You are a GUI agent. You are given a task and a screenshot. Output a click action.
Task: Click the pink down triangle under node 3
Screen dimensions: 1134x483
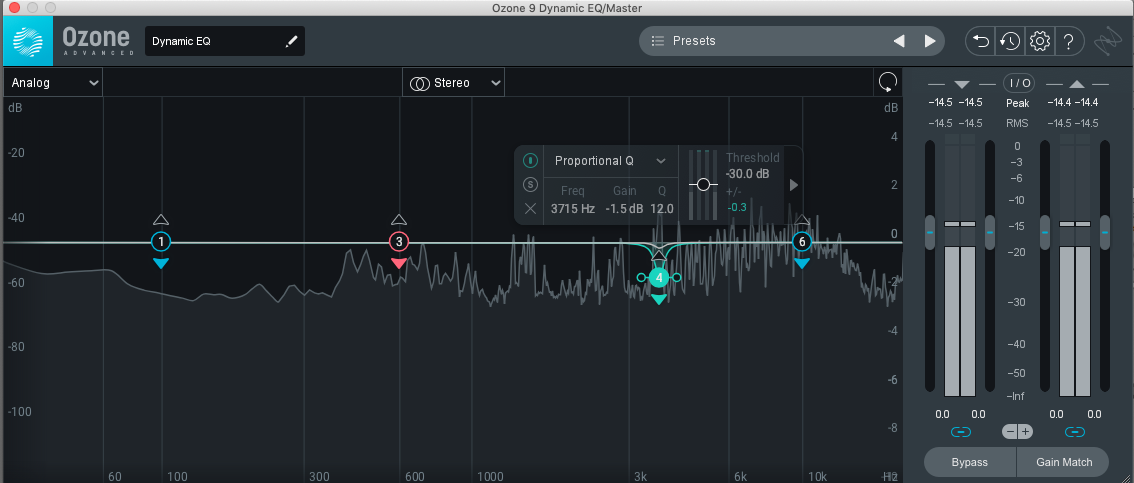tap(398, 263)
